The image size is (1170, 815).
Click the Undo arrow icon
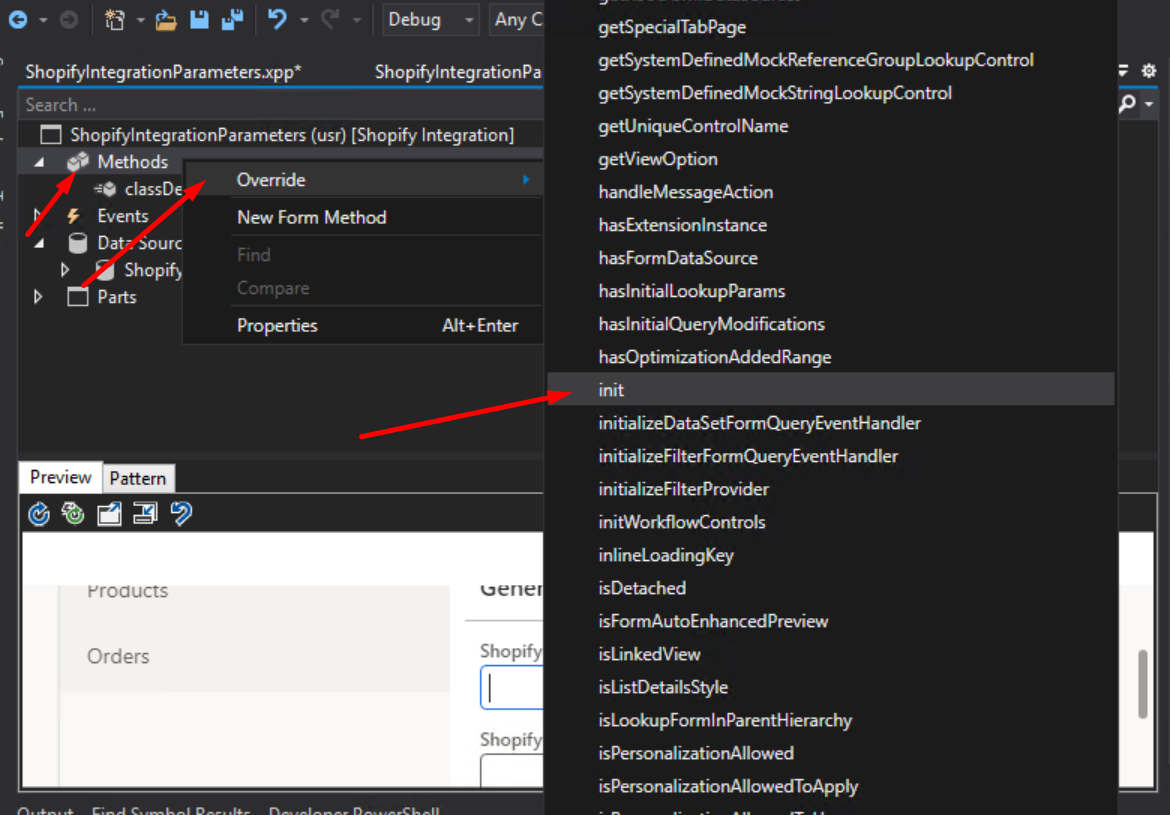tap(277, 19)
